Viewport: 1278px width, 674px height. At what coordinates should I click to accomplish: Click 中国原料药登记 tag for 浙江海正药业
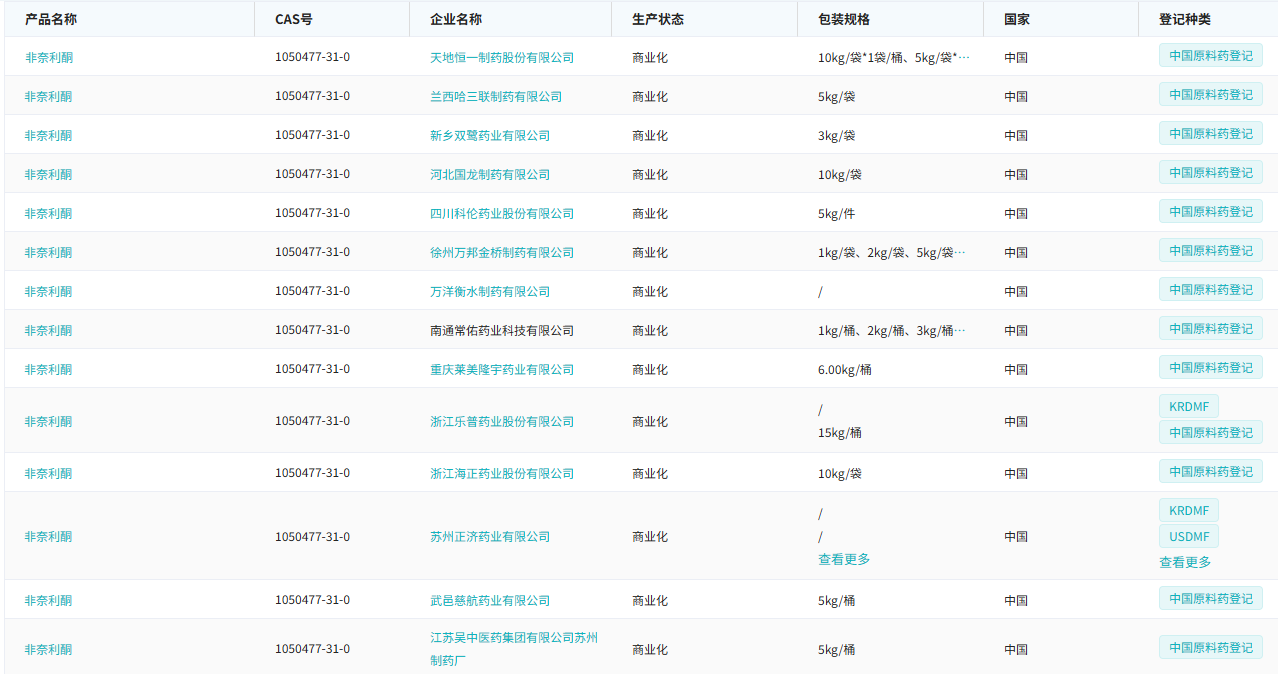coord(1210,472)
